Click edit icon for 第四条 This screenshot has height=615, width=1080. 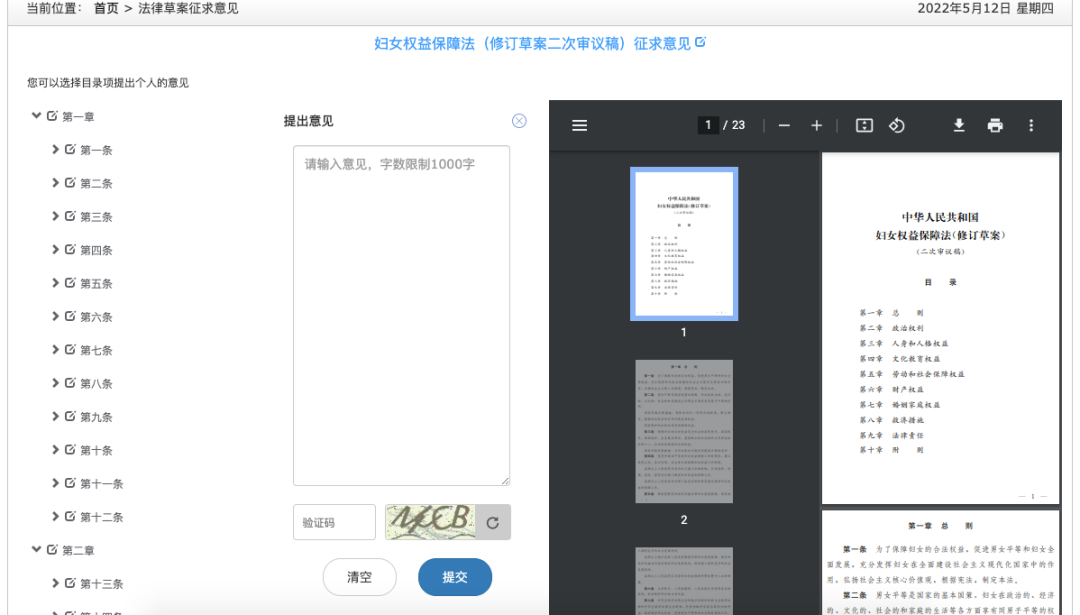coord(70,249)
